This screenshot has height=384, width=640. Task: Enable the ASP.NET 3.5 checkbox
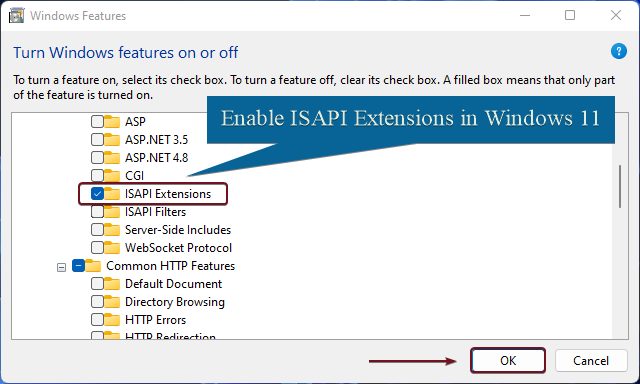(x=97, y=140)
